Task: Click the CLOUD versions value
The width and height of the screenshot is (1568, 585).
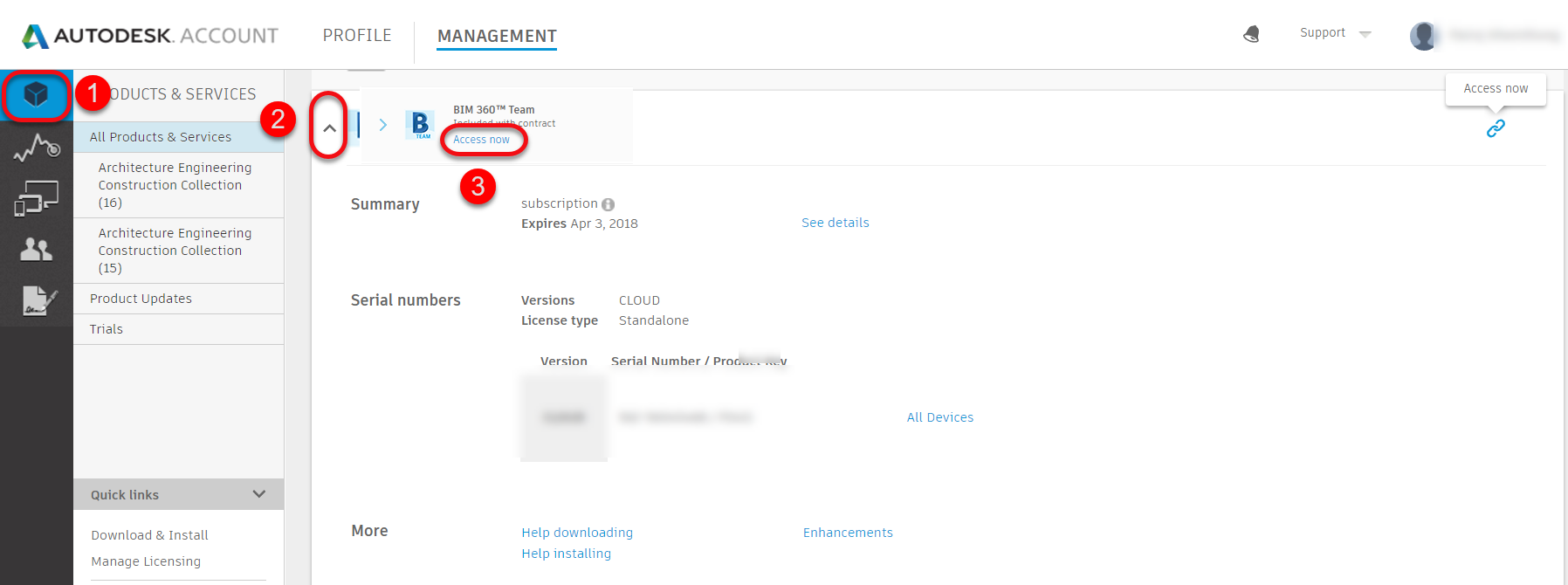Action: click(x=639, y=300)
